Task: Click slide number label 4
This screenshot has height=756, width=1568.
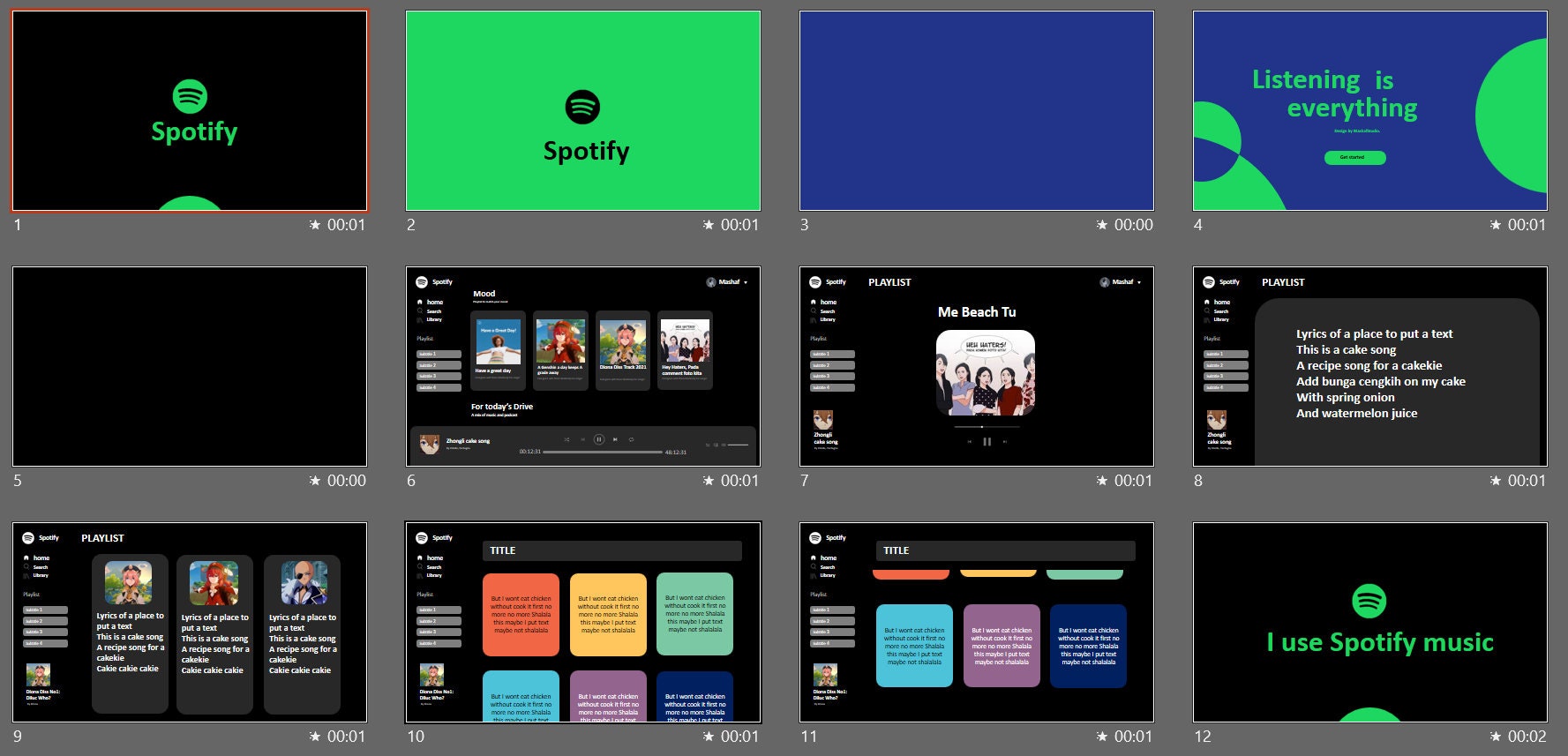Action: tap(1197, 225)
